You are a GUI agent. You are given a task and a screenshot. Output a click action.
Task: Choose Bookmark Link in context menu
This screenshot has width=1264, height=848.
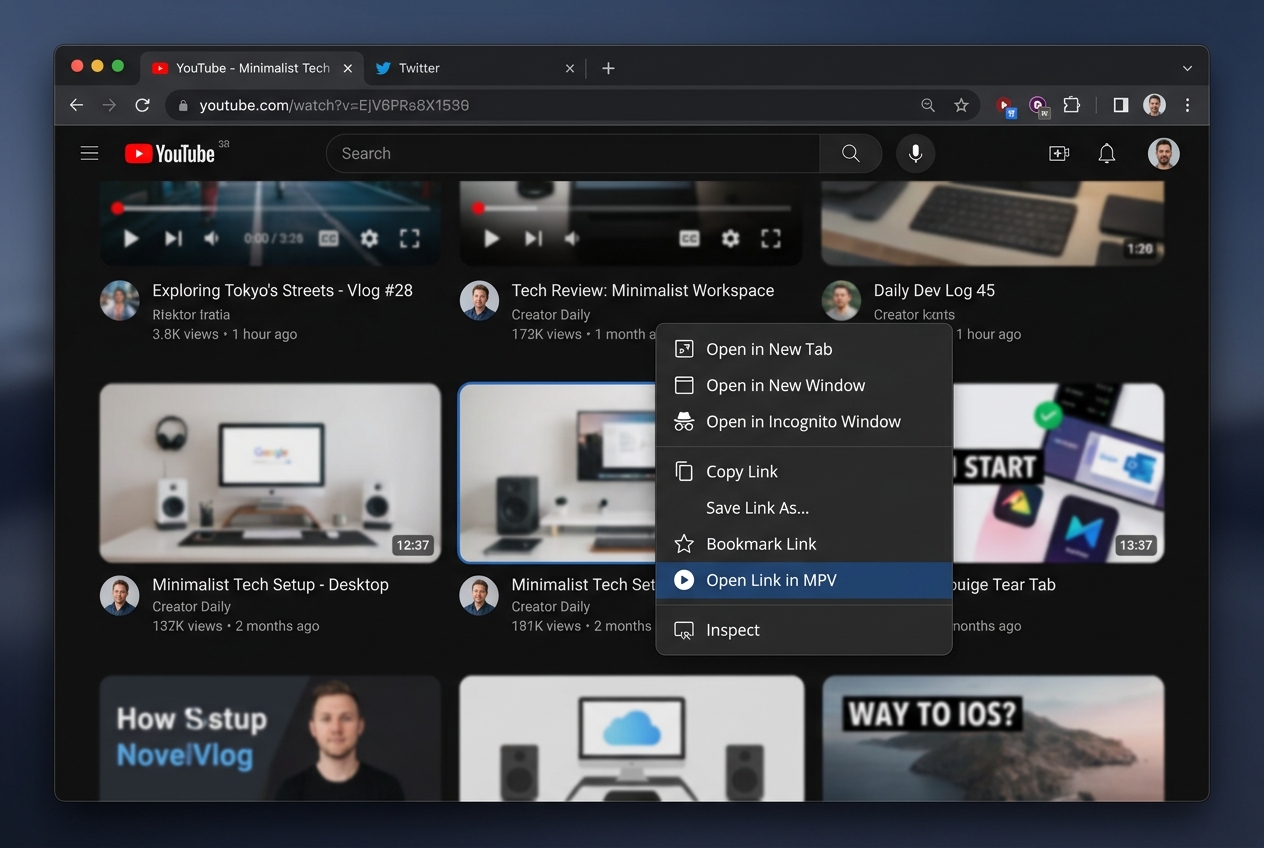click(803, 543)
